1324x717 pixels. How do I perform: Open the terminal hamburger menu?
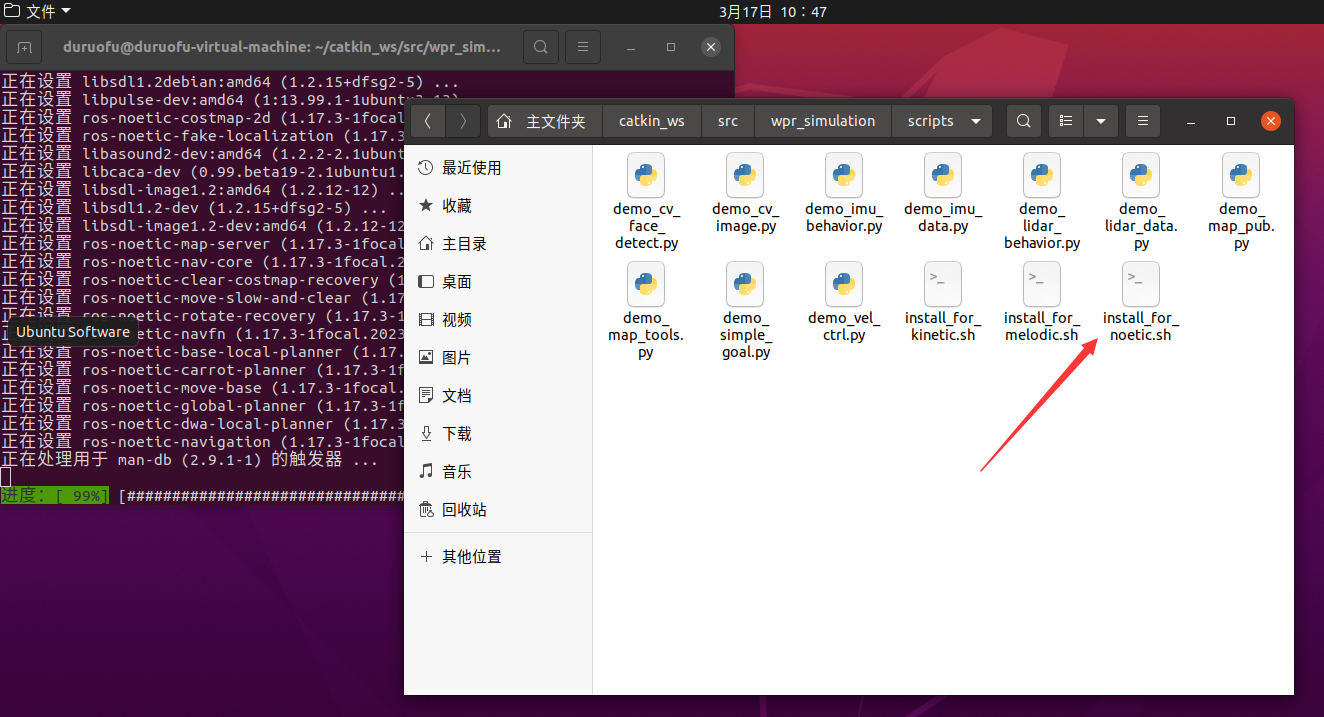pyautogui.click(x=583, y=47)
